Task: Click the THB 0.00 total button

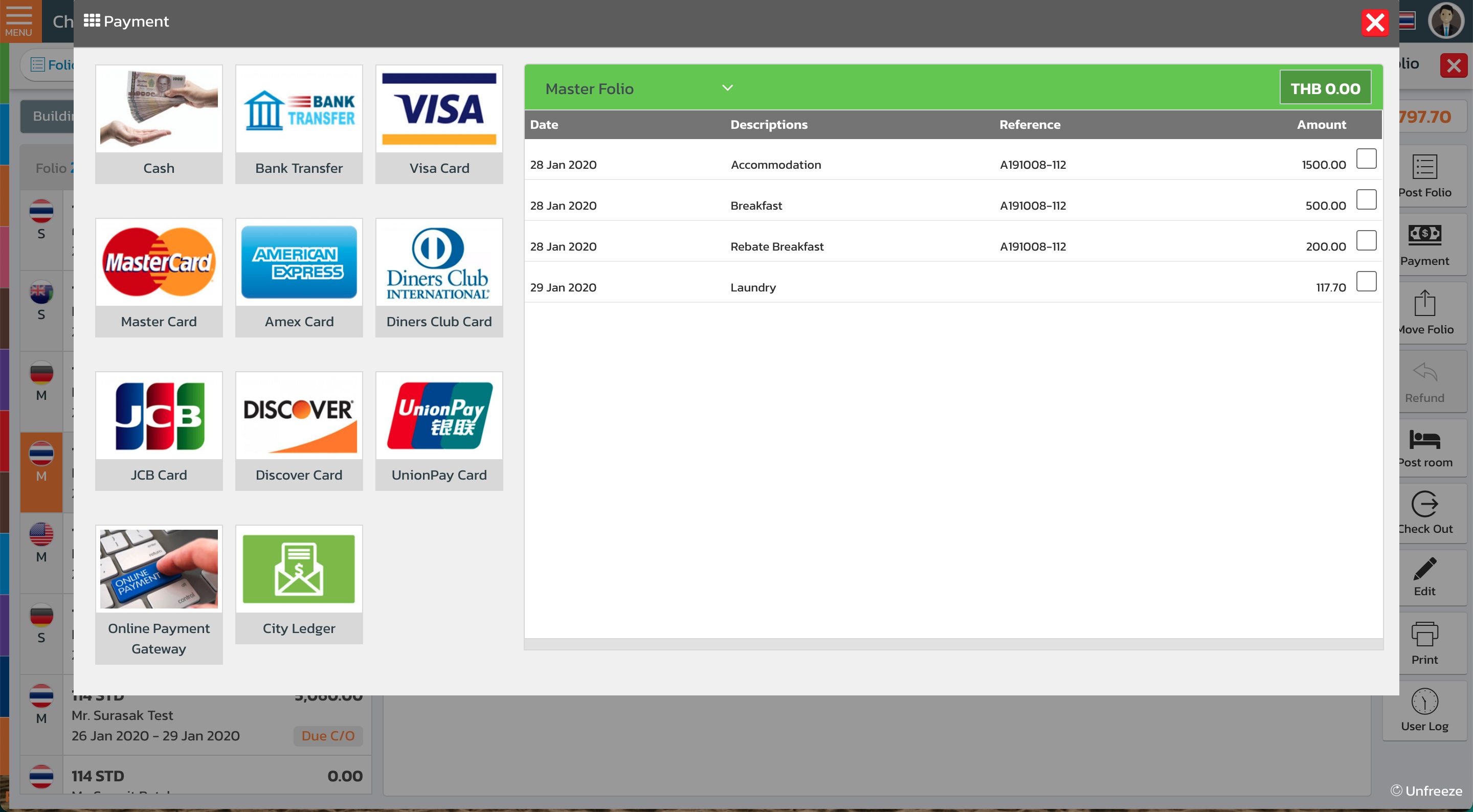Action: click(1325, 88)
